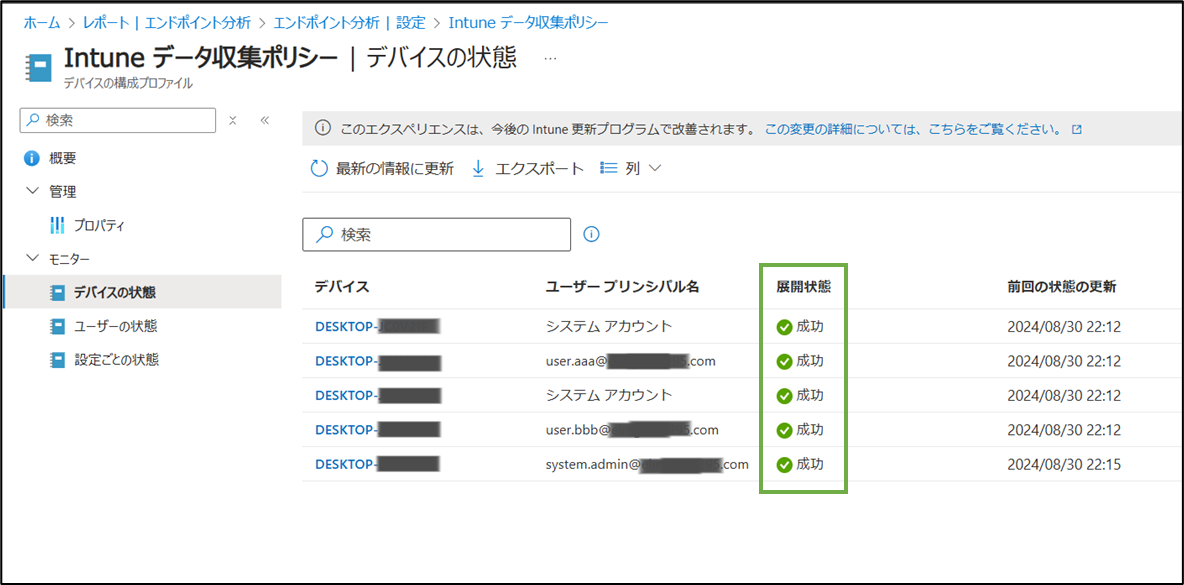1184x585 pixels.
Task: Select デバイスの状態 in the sidebar
Action: pos(140,292)
